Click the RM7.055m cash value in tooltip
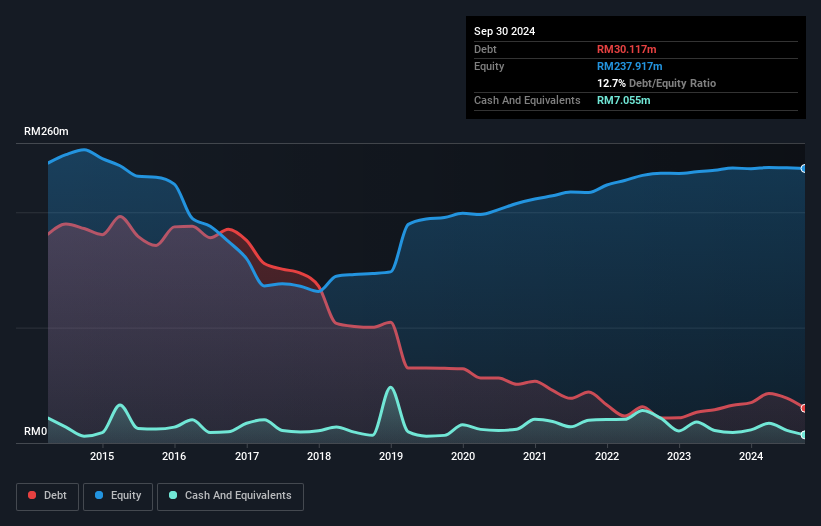Viewport: 821px width, 526px height. click(x=624, y=100)
